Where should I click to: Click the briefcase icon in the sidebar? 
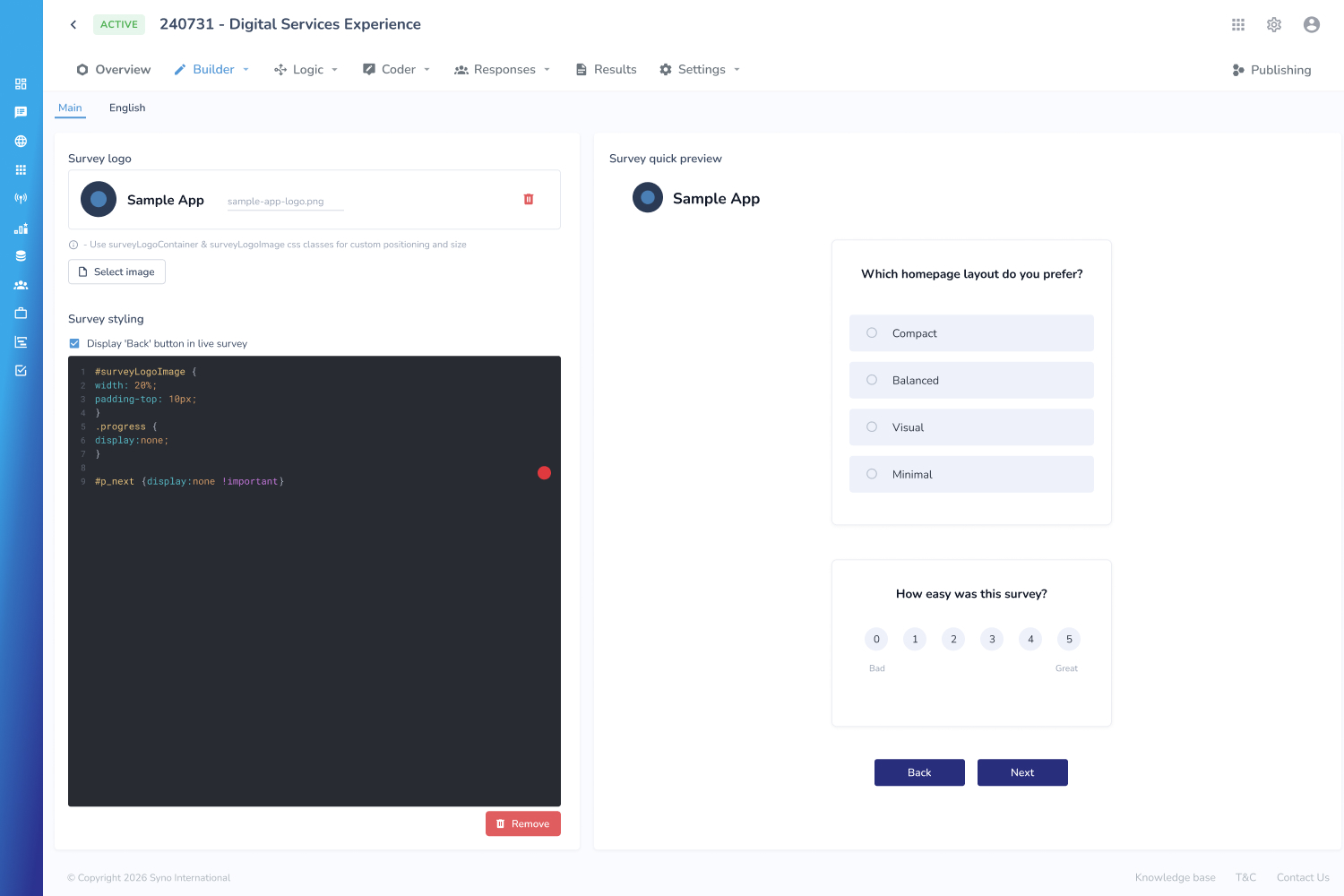point(21,314)
